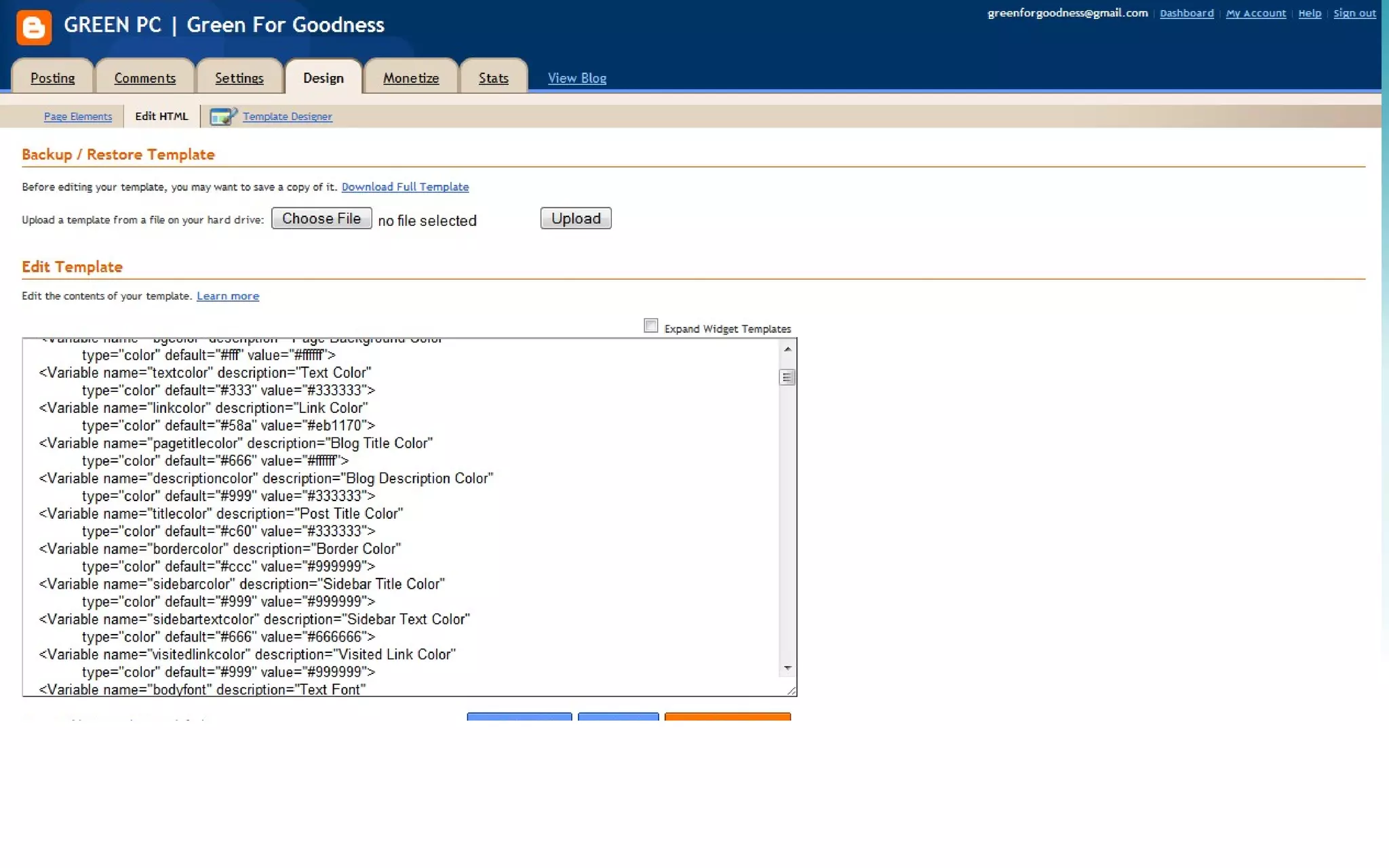This screenshot has width=1389, height=868.
Task: Click the orange Blogger logo icon
Action: click(x=34, y=27)
